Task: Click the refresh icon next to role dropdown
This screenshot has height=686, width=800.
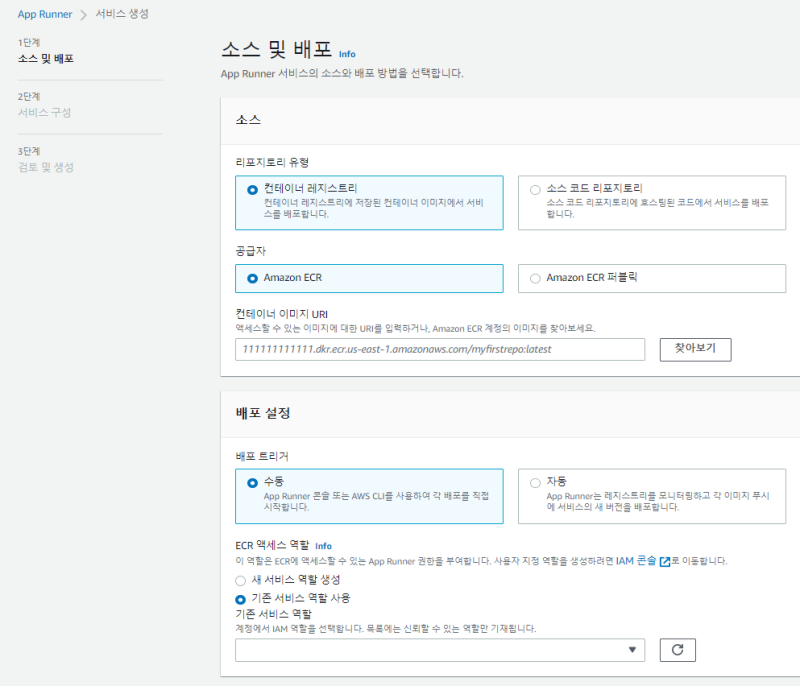Action: 677,650
